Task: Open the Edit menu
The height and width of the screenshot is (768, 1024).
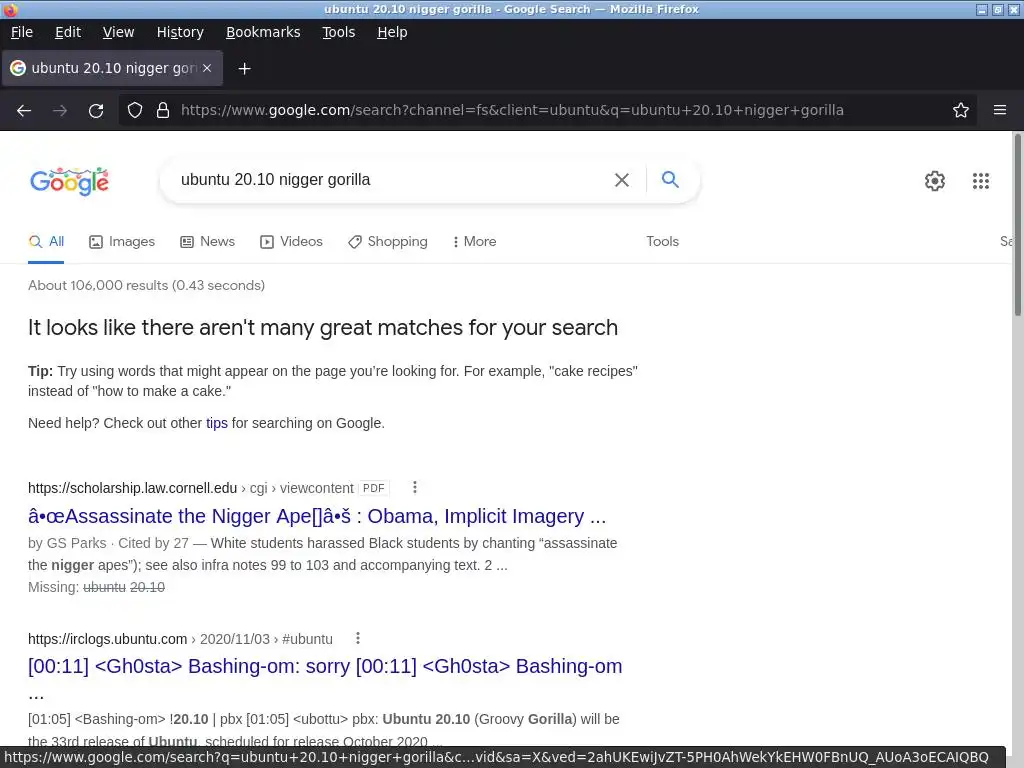Action: coord(68,32)
